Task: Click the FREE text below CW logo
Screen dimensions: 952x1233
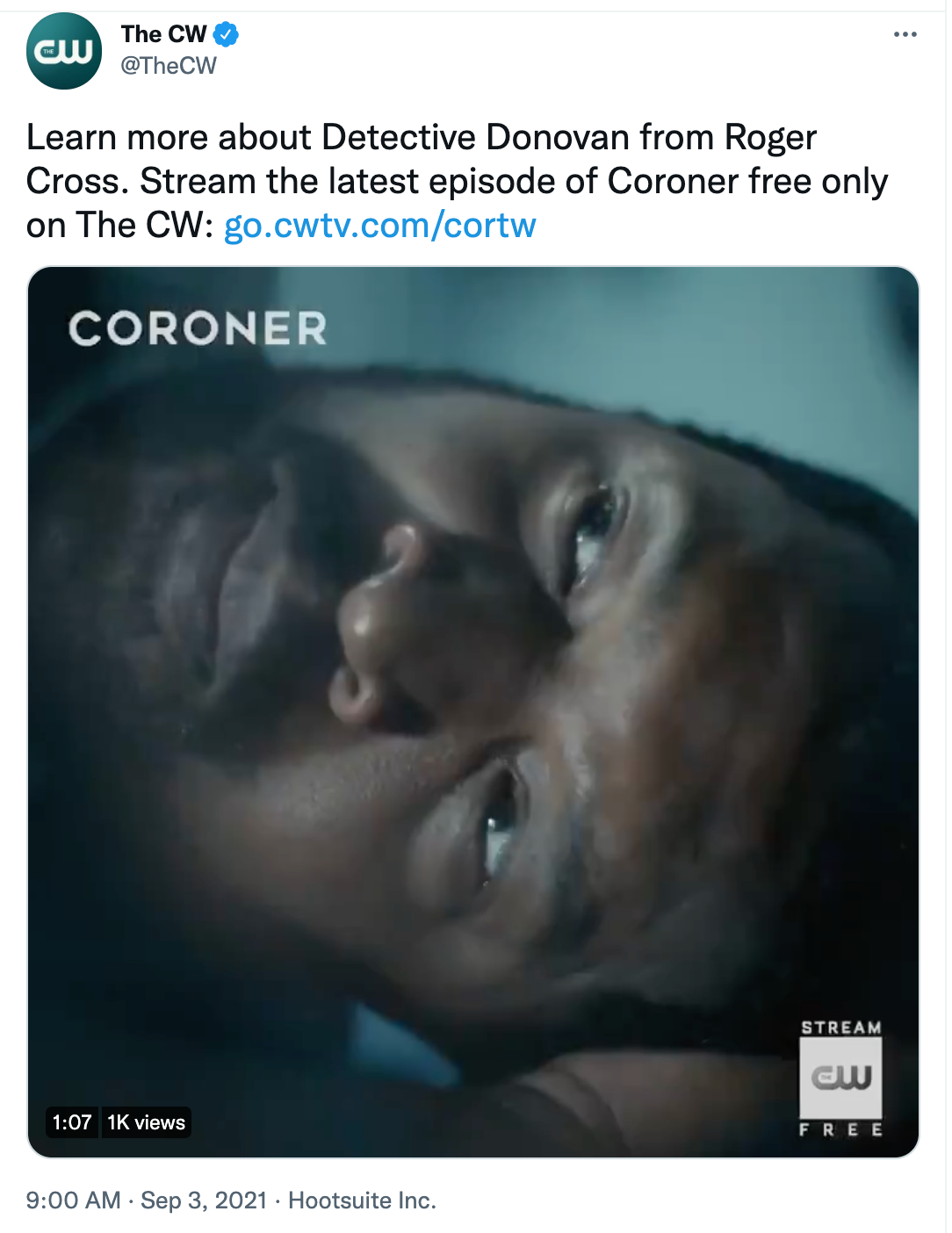Action: click(x=841, y=1130)
